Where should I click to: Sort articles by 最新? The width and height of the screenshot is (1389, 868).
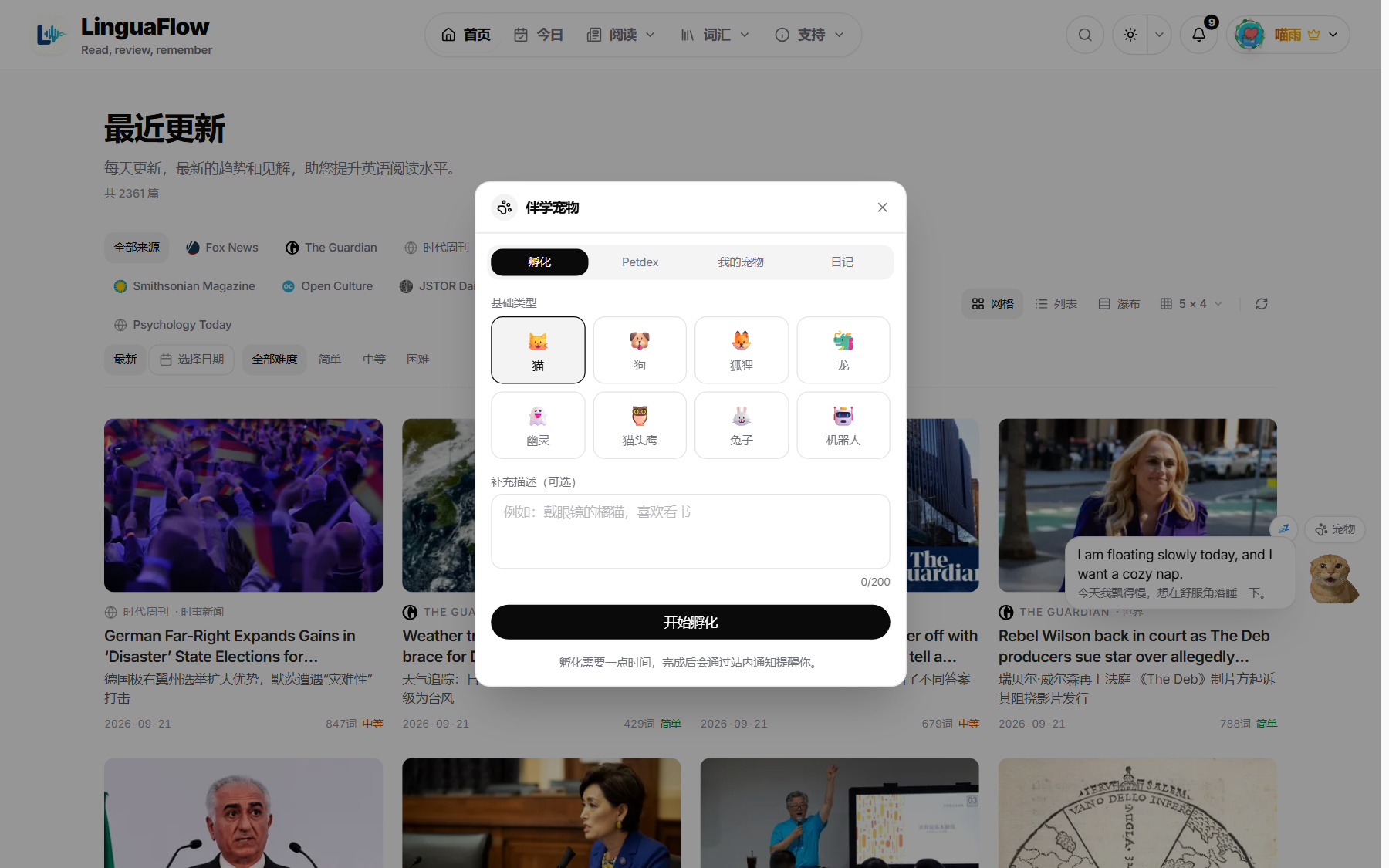pos(125,360)
